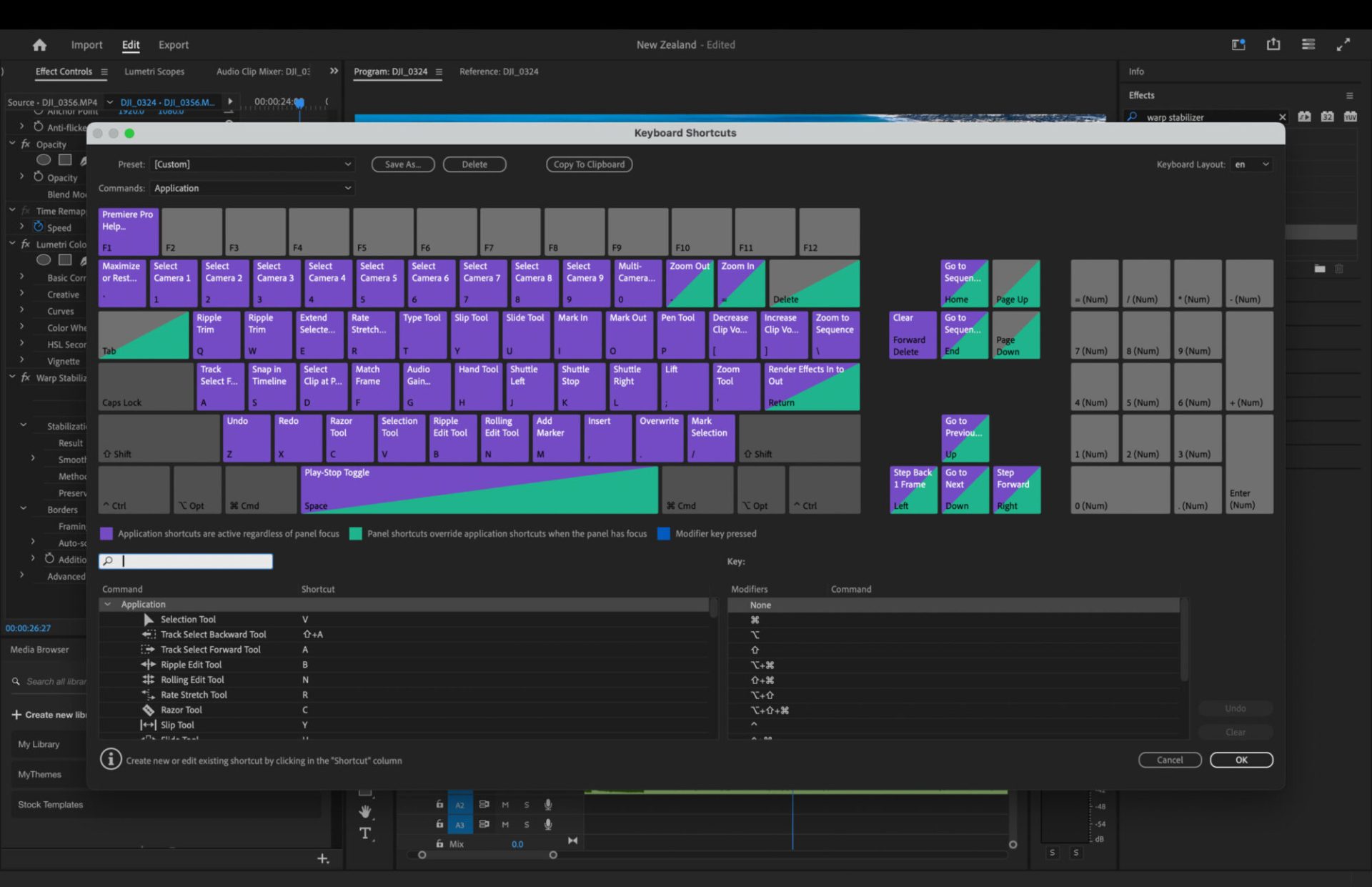Mute track A3
Viewport: 1372px width, 887px height.
pyautogui.click(x=505, y=824)
